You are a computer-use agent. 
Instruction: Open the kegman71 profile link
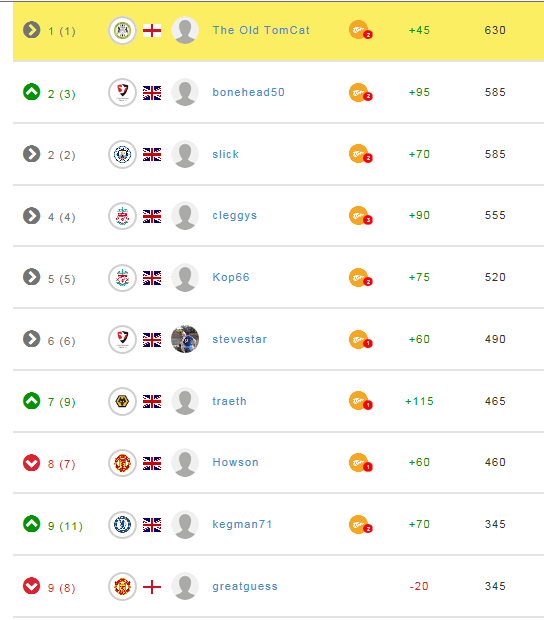click(x=242, y=524)
